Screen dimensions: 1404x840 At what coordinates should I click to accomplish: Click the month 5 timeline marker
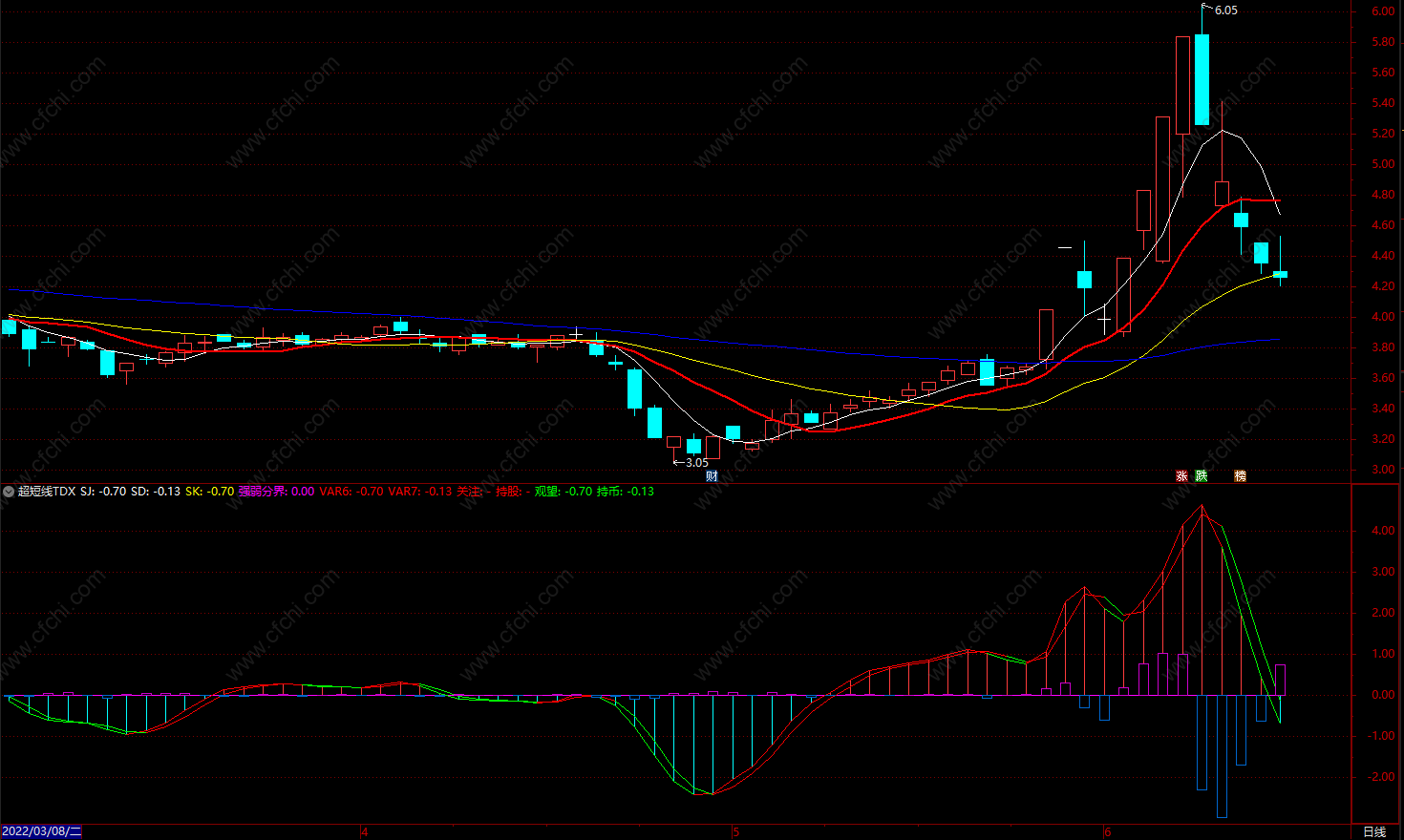coord(735,832)
